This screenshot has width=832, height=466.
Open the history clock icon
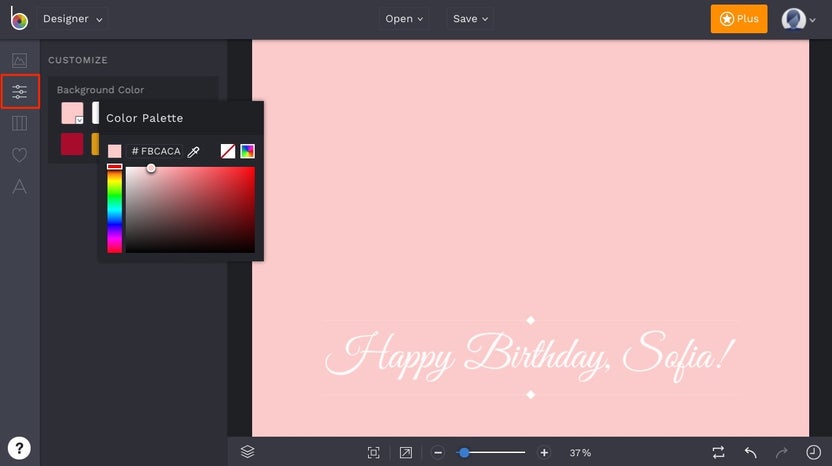coord(813,452)
